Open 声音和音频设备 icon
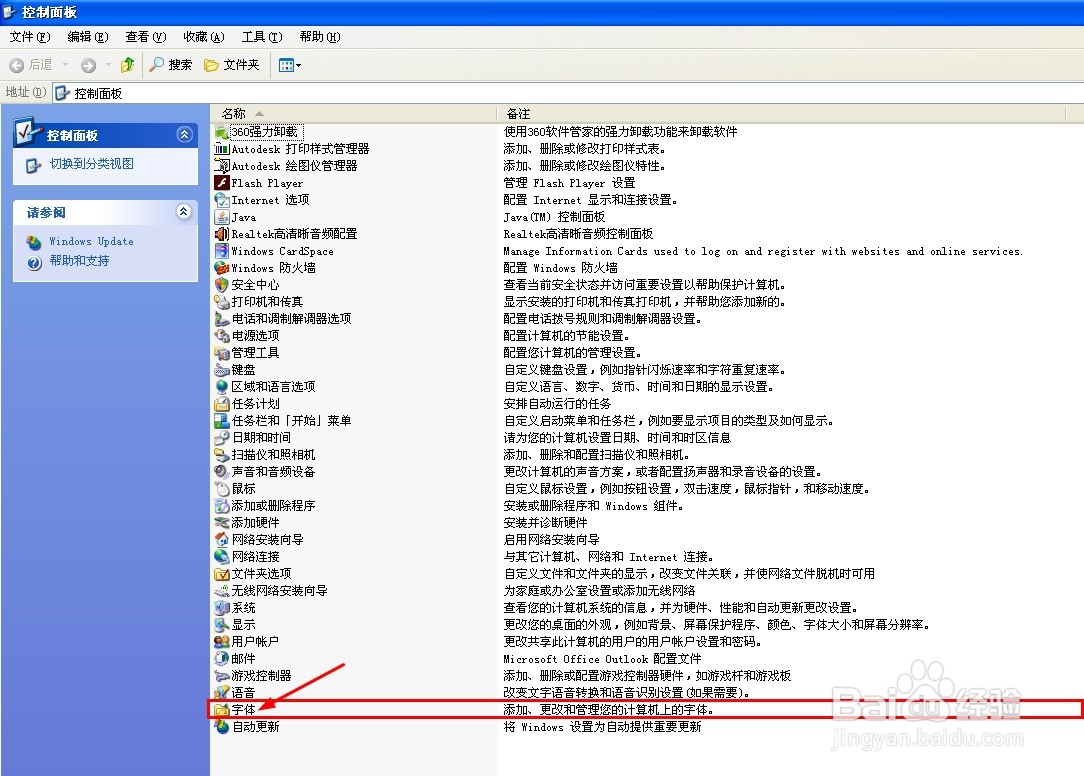This screenshot has height=776, width=1084. (221, 472)
